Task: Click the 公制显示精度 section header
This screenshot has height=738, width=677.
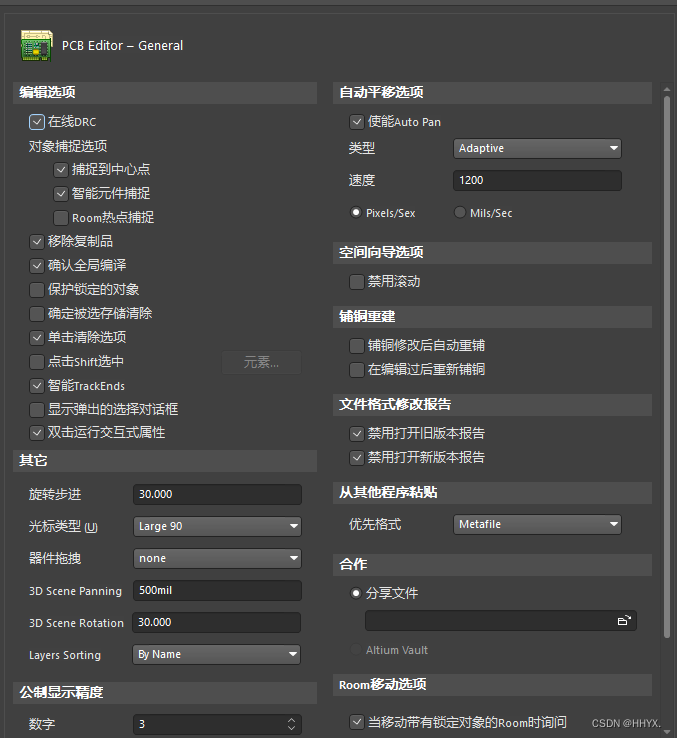Action: 165,693
